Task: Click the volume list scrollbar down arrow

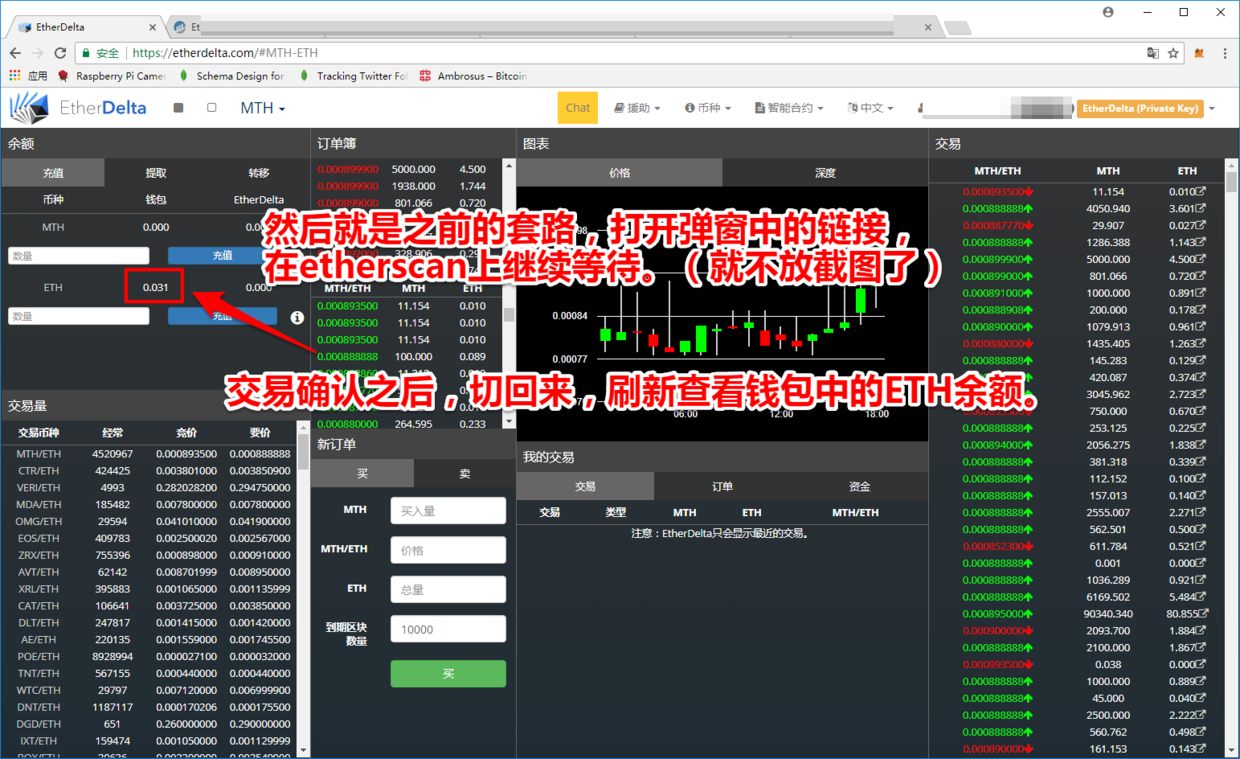Action: click(304, 749)
